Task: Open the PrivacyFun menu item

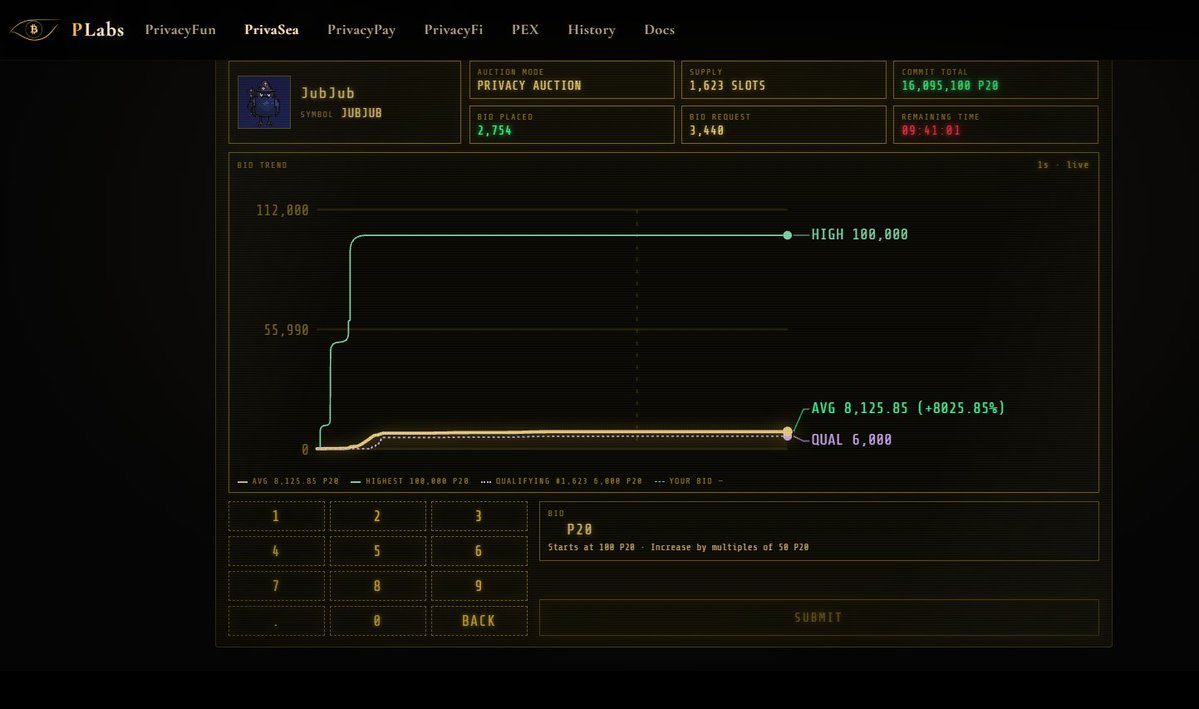Action: point(180,30)
